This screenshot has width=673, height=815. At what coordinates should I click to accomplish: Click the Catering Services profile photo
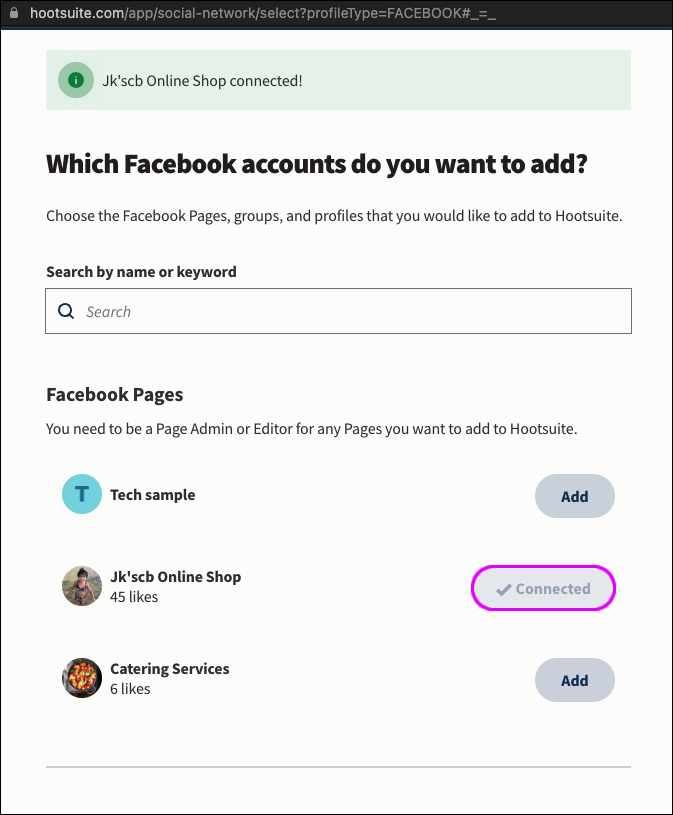click(82, 678)
